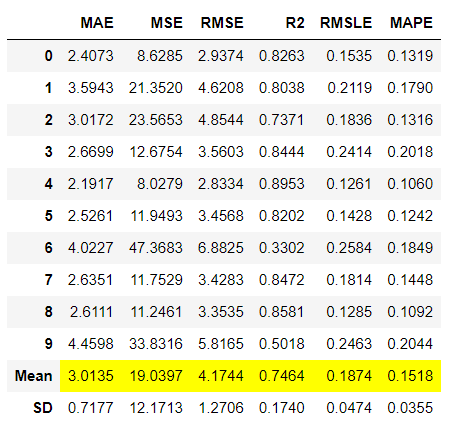Click SD value 12.1713 under MSE
The image size is (449, 428).
pos(156,408)
